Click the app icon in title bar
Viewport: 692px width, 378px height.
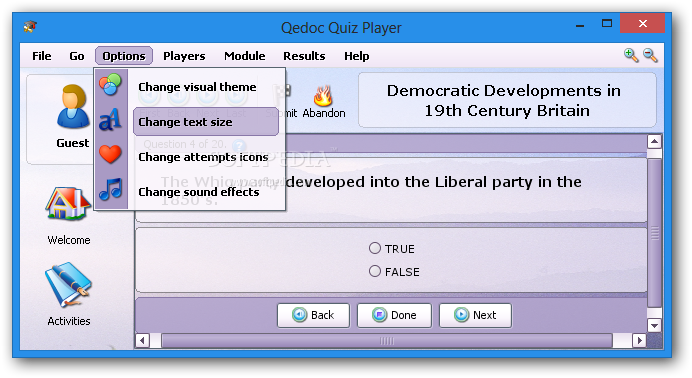30,26
